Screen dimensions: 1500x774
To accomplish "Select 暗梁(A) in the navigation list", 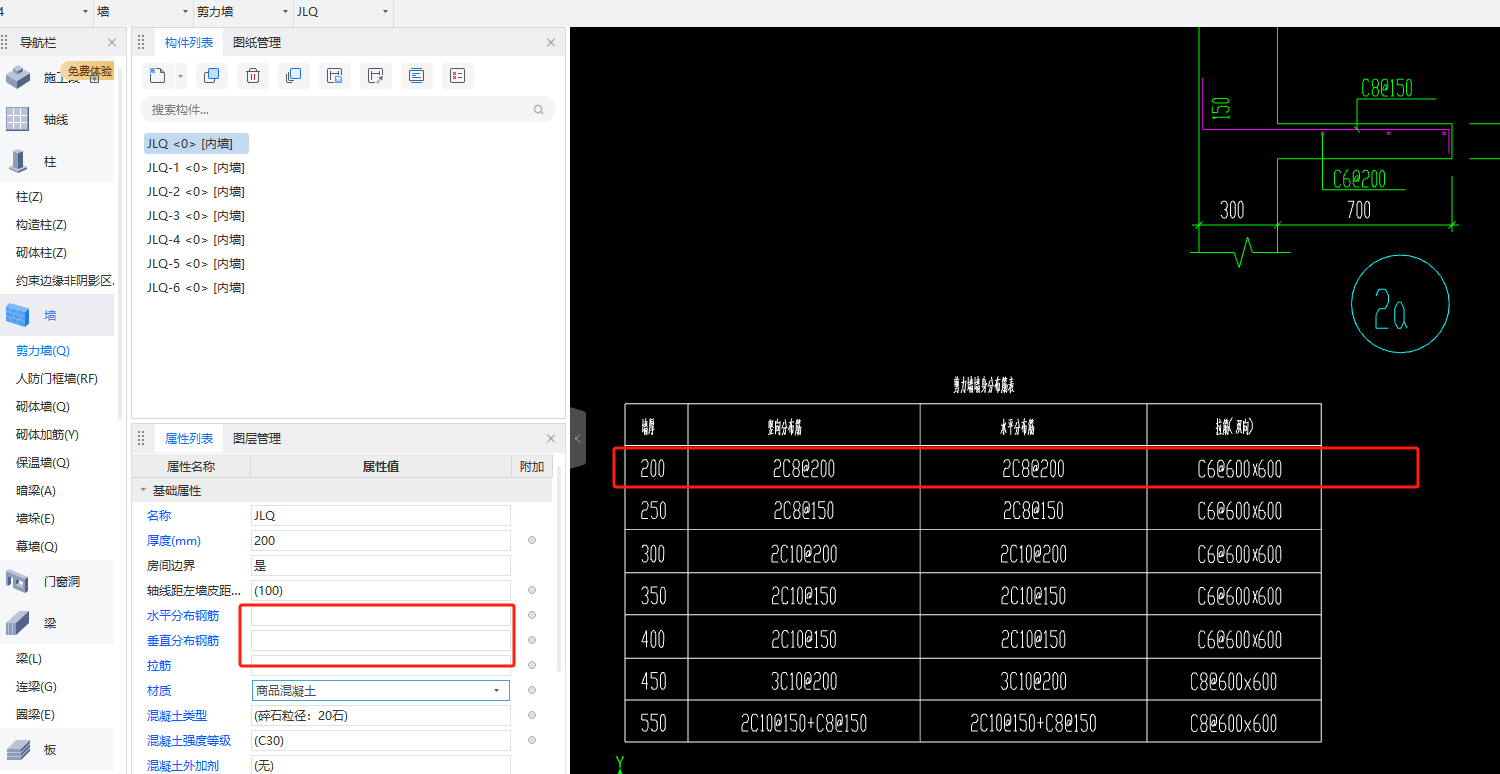I will coord(36,492).
